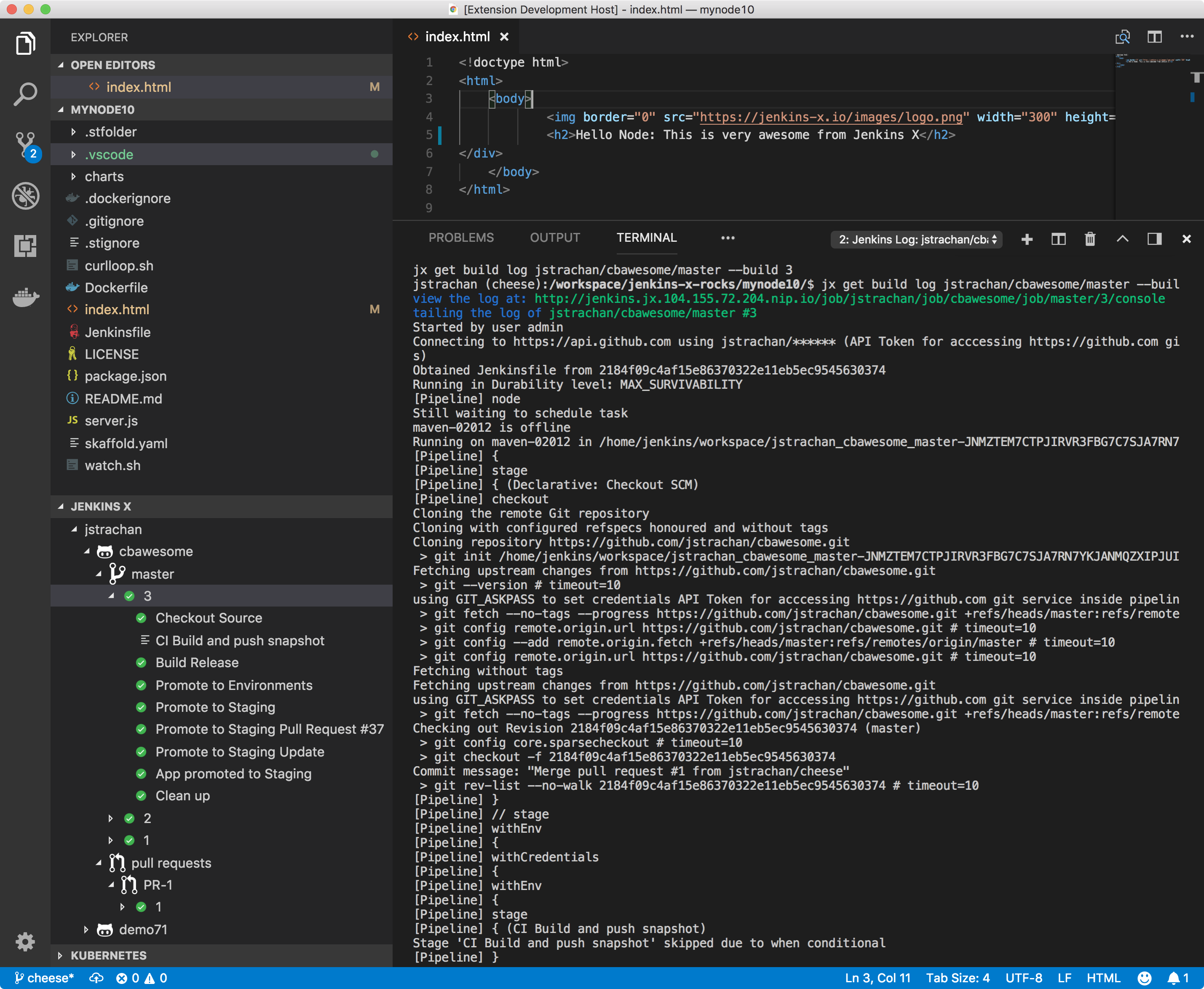Click the kill terminal icon in panel
This screenshot has height=989, width=1204.
point(1089,239)
